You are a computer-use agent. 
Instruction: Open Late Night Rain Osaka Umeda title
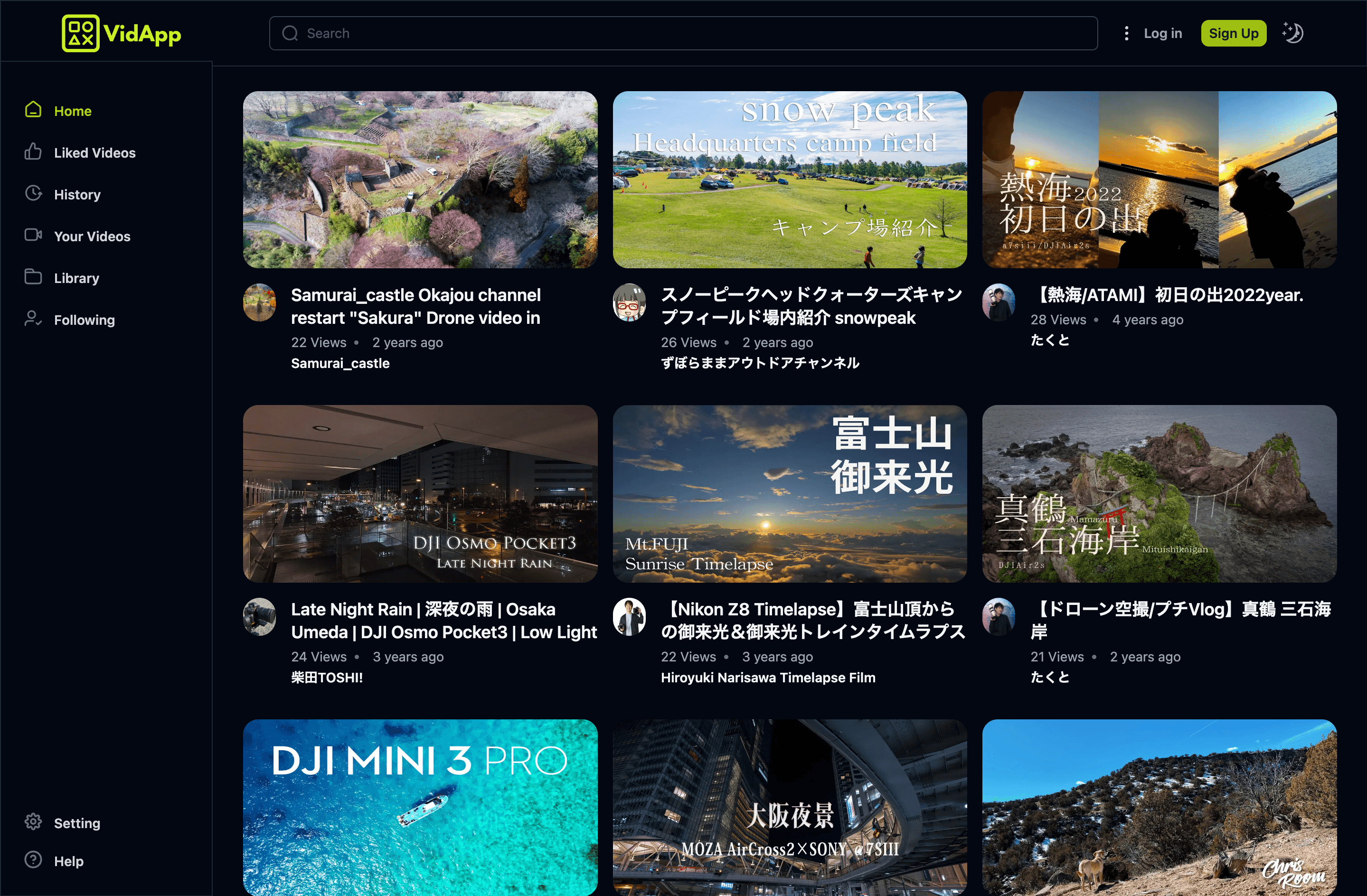[x=444, y=620]
